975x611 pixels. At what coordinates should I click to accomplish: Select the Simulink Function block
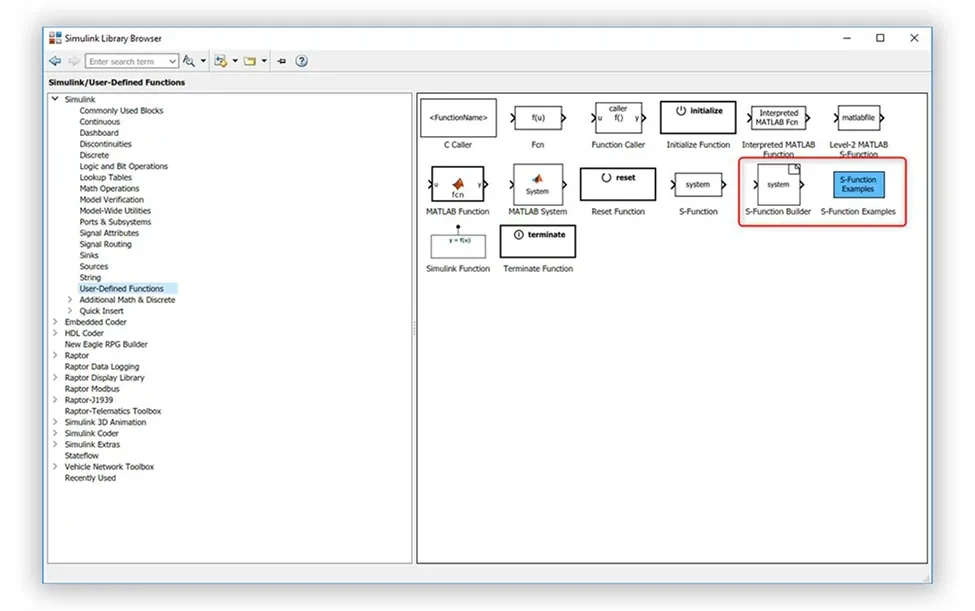458,243
